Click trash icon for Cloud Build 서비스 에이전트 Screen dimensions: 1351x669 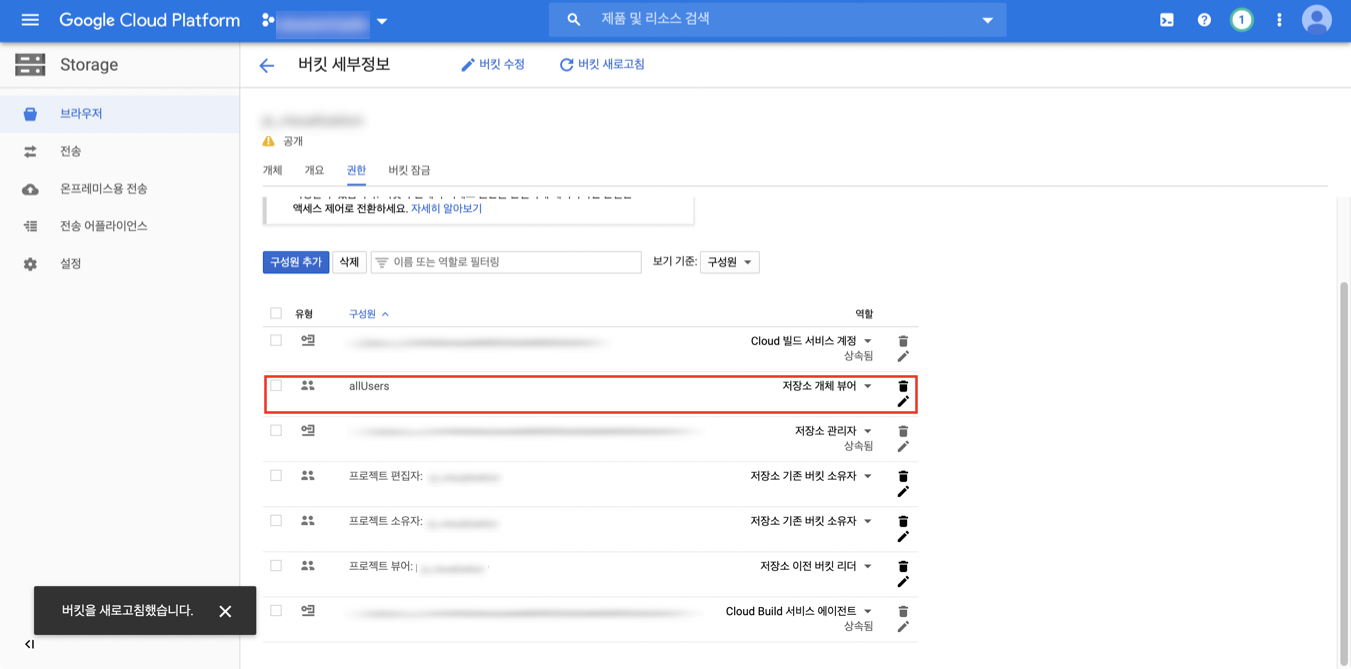click(903, 611)
